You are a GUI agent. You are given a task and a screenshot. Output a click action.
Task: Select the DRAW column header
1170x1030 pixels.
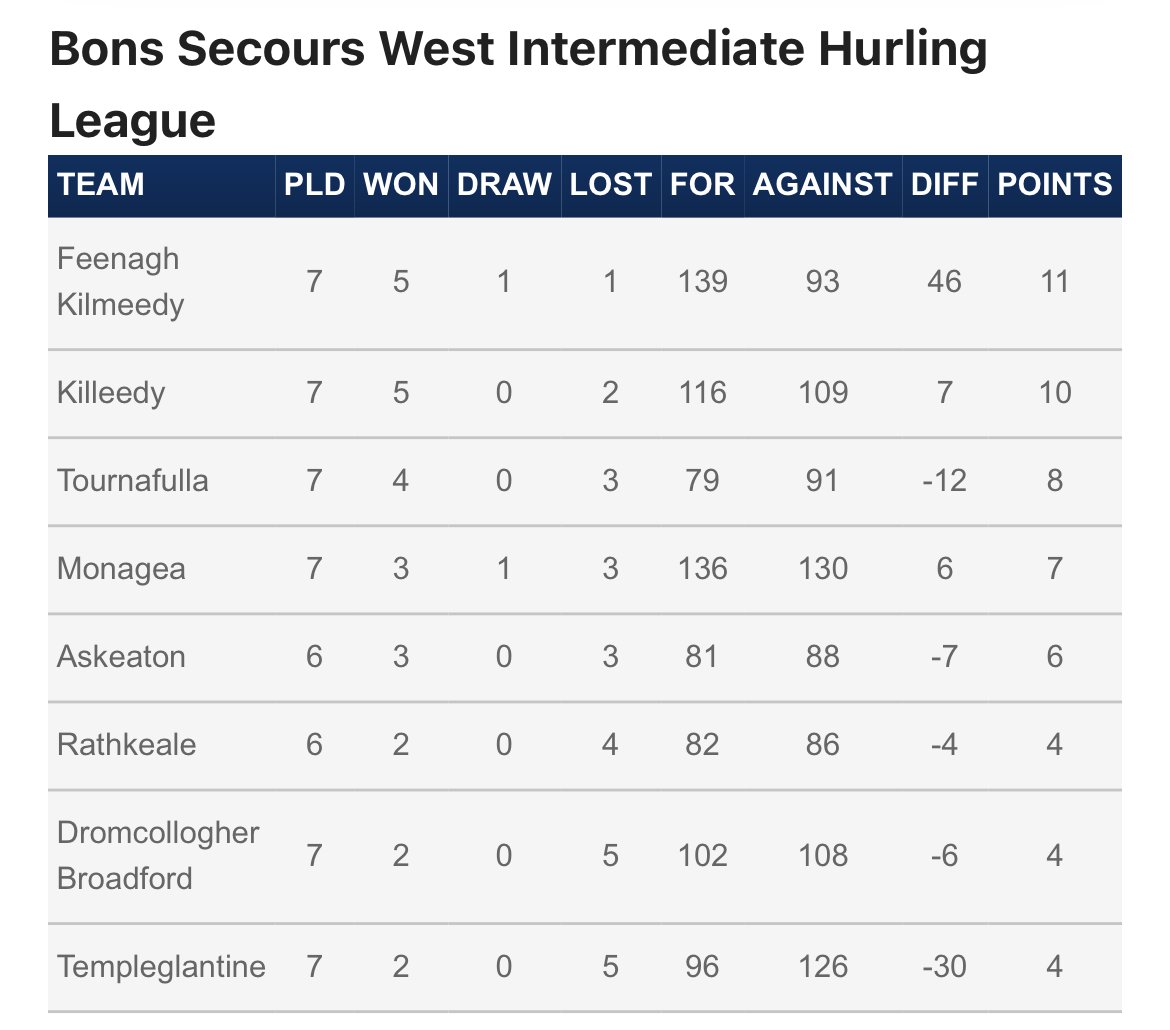tap(504, 185)
